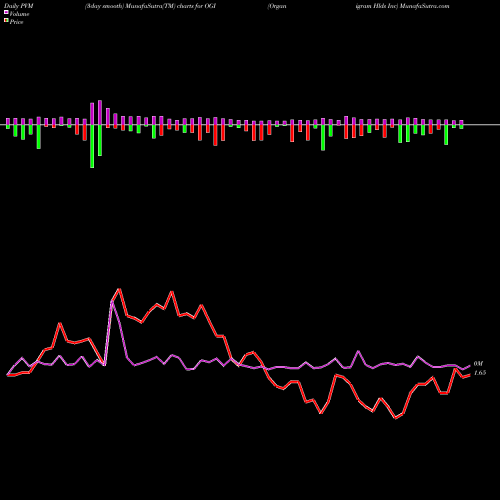Image resolution: width=500 pixels, height=500 pixels.
Task: Select the 'Volume' legend label
Action: point(19,14)
